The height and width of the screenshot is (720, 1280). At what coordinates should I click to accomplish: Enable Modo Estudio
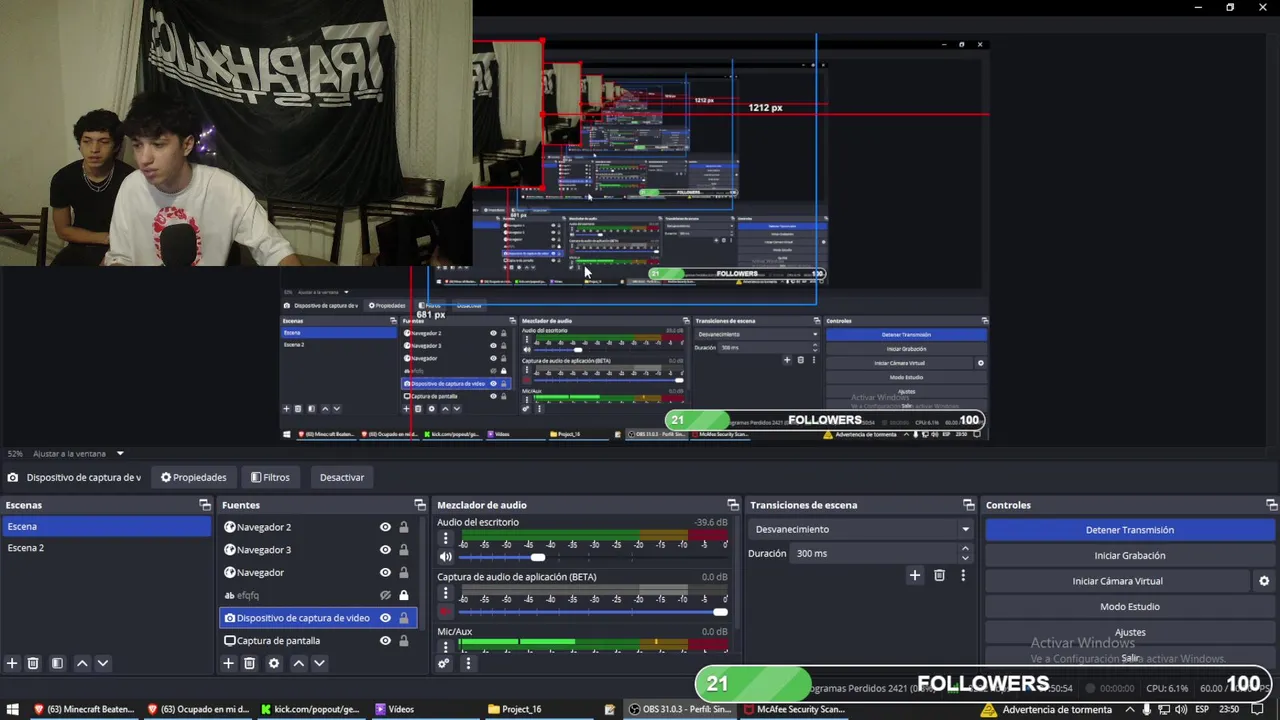point(1130,607)
